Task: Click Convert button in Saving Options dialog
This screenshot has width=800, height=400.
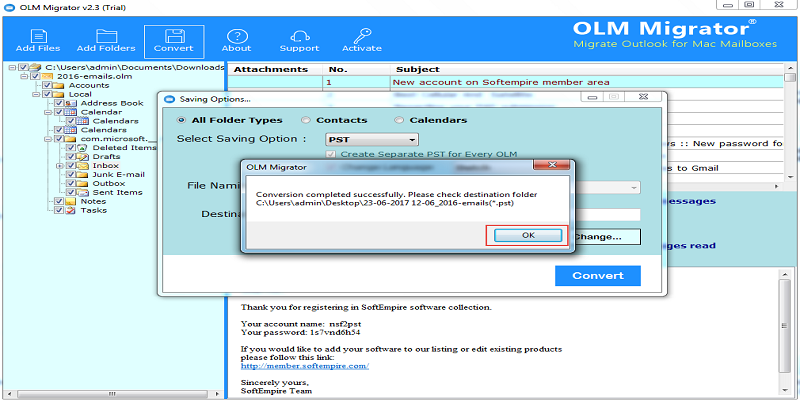Action: (598, 276)
